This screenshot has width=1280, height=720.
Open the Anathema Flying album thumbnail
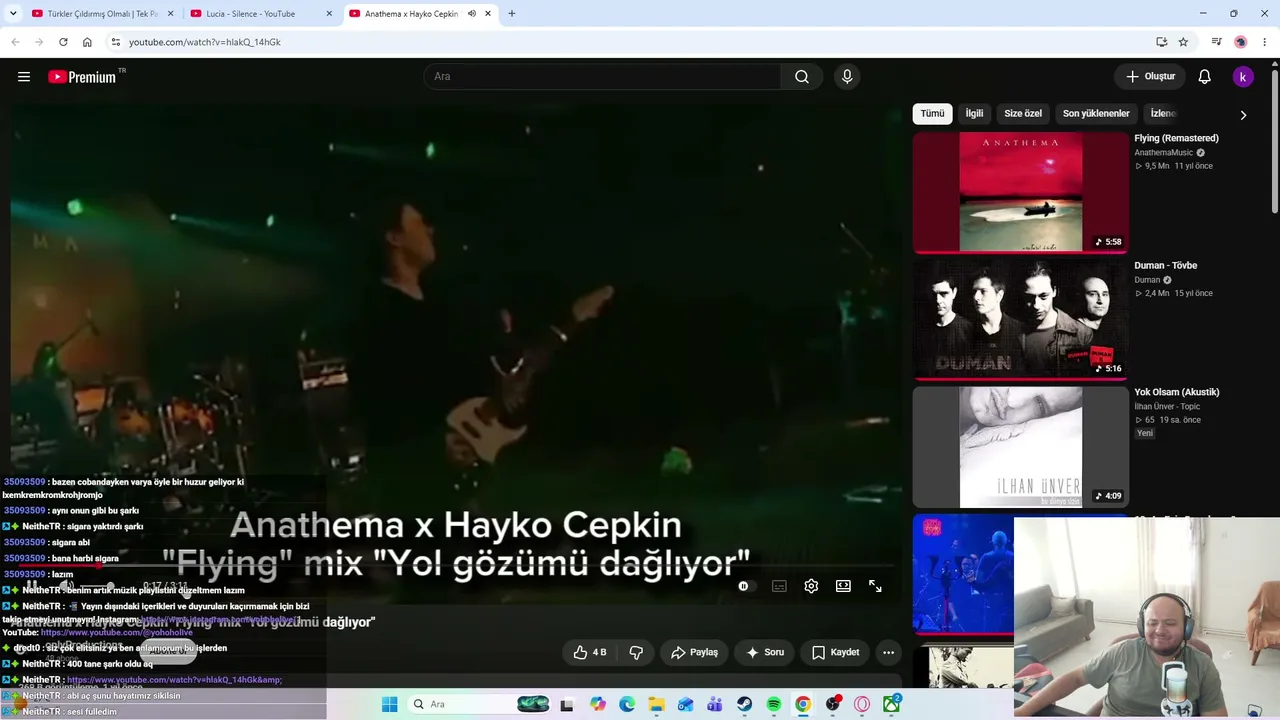tap(1020, 192)
